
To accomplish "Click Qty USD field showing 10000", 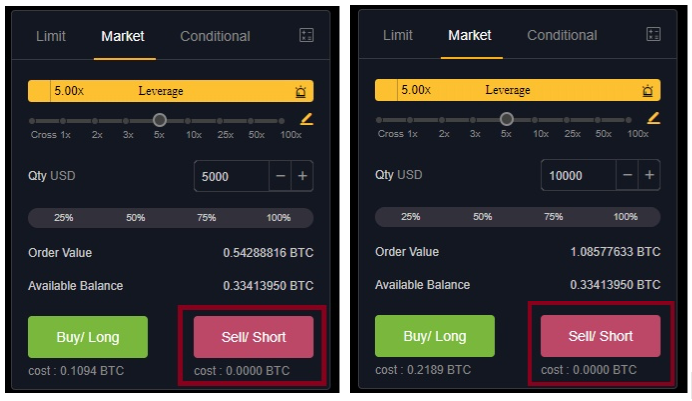I will (x=579, y=175).
